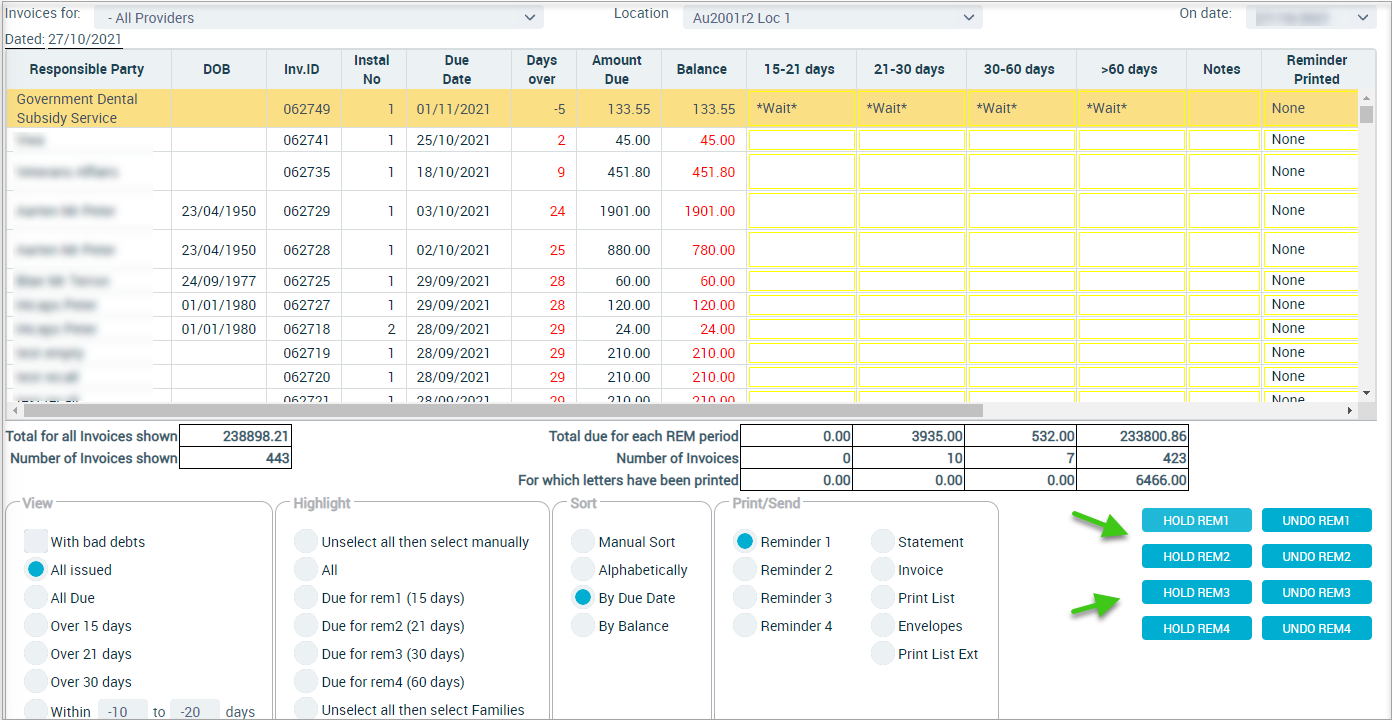Open the Invoices for providers dropdown
Screen dimensions: 1392x720
pos(319,18)
